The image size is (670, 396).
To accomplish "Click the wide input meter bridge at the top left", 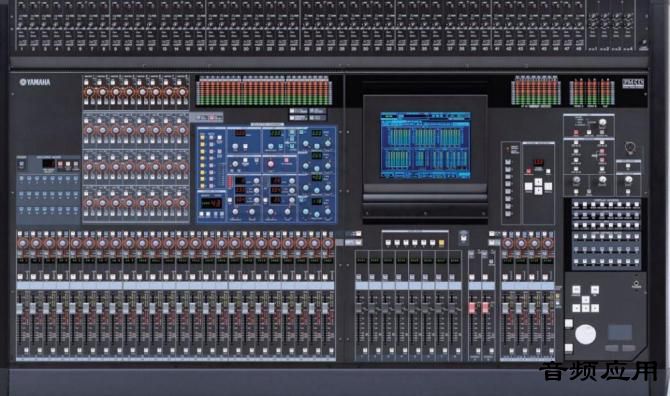I will [x=264, y=91].
